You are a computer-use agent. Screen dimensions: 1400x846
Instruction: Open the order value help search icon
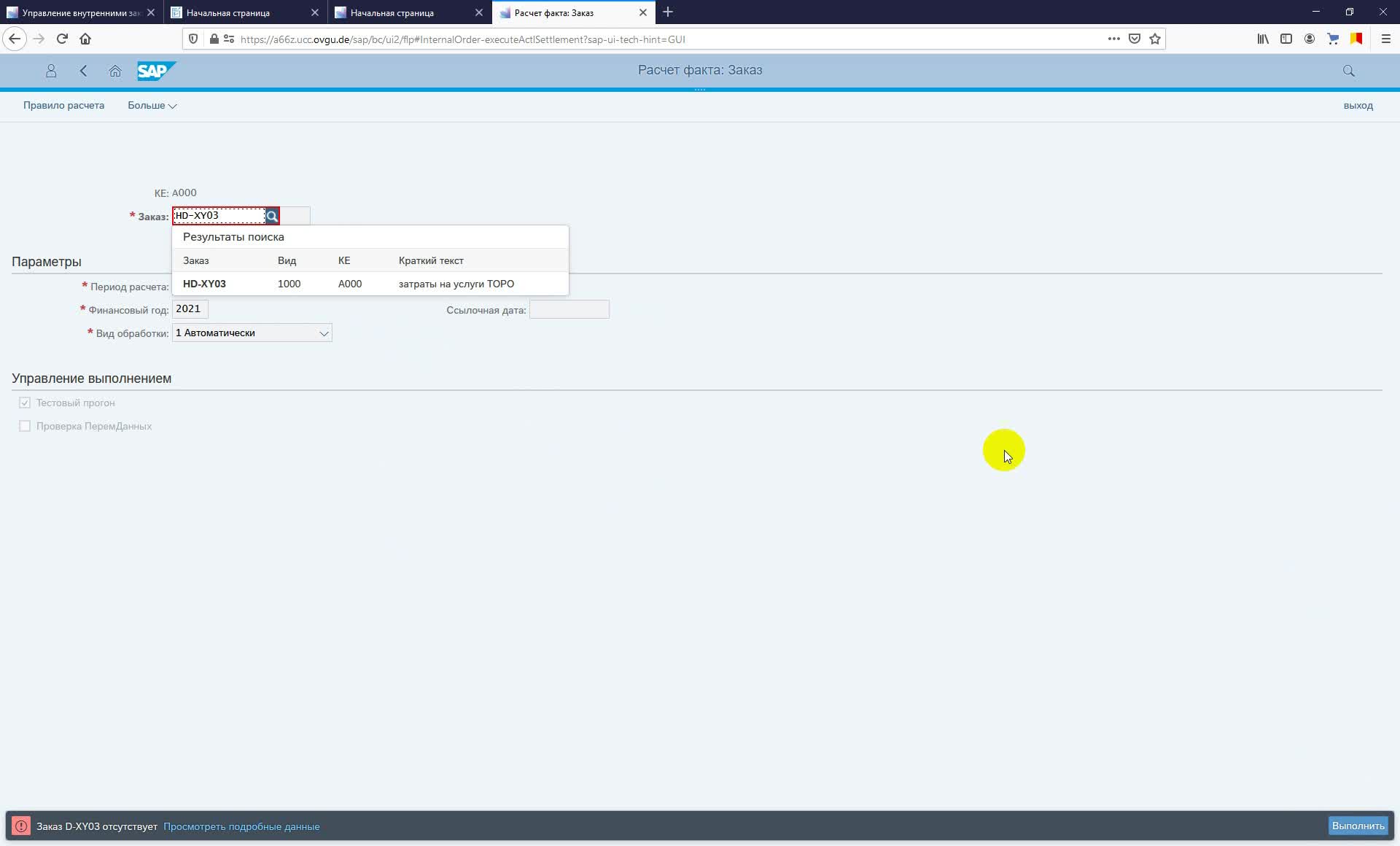(272, 216)
